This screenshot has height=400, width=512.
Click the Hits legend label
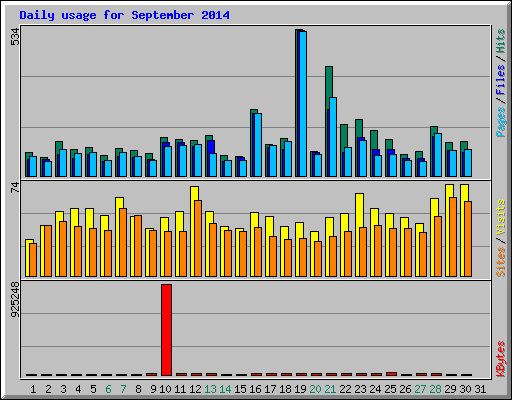[501, 41]
